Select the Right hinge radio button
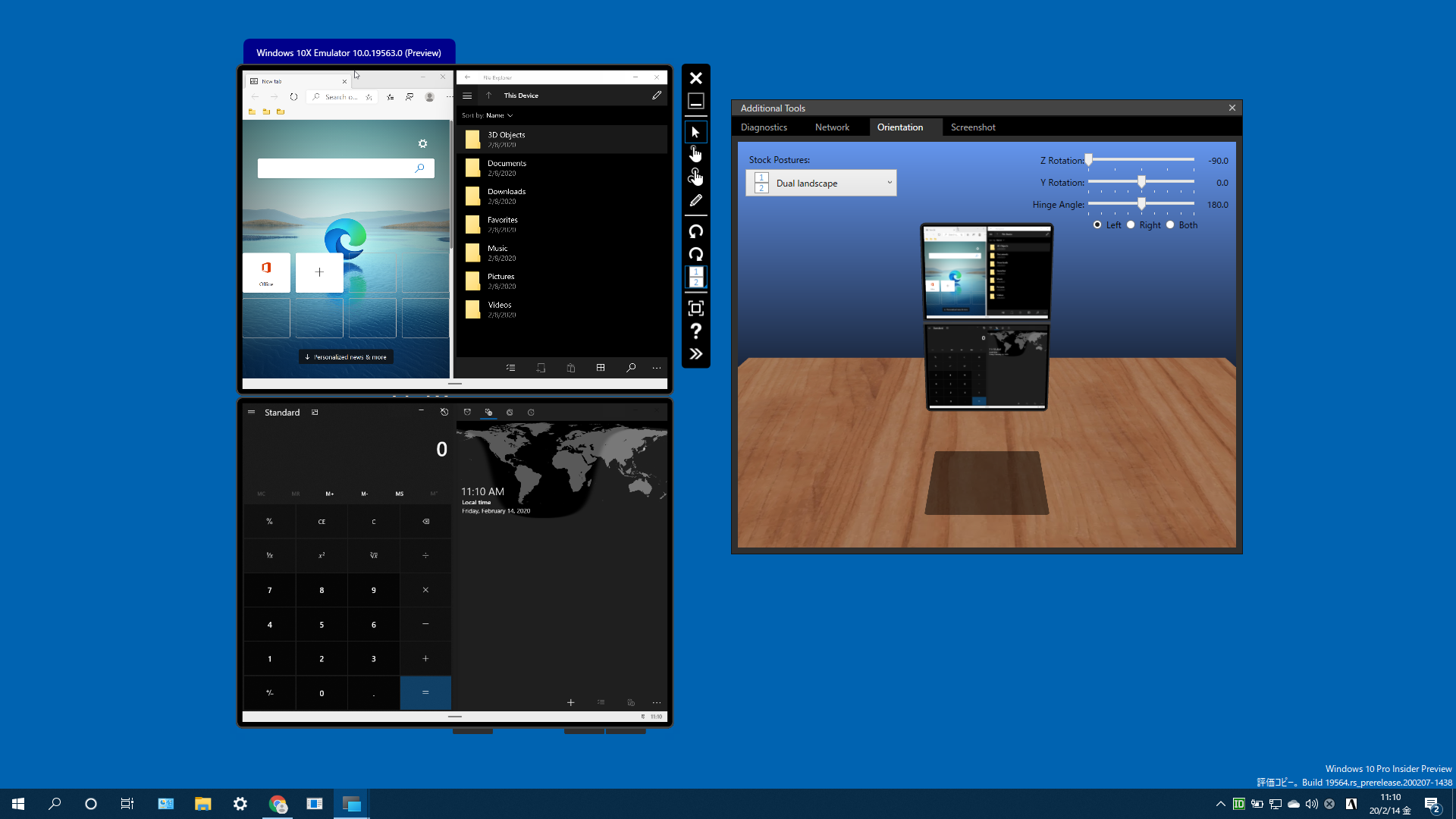The width and height of the screenshot is (1456, 819). pos(1131,225)
